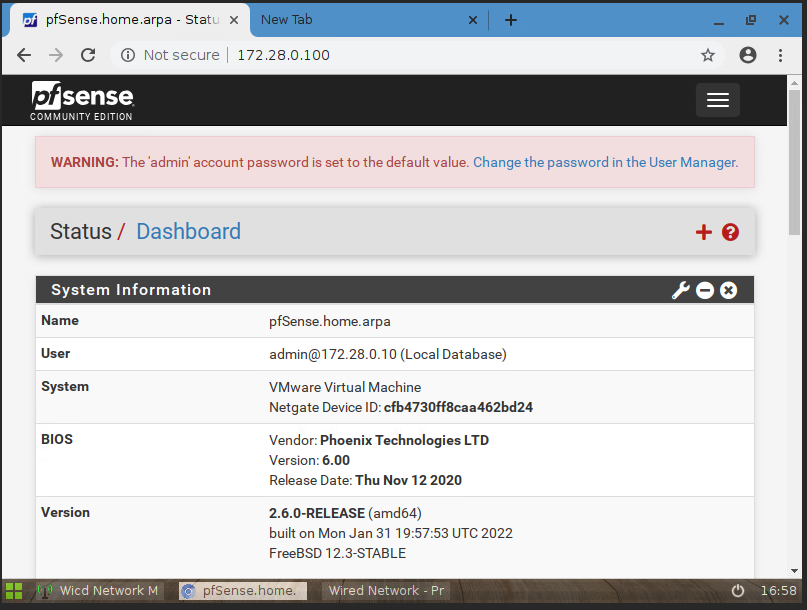Close the System Information widget
The image size is (807, 610).
pyautogui.click(x=729, y=290)
